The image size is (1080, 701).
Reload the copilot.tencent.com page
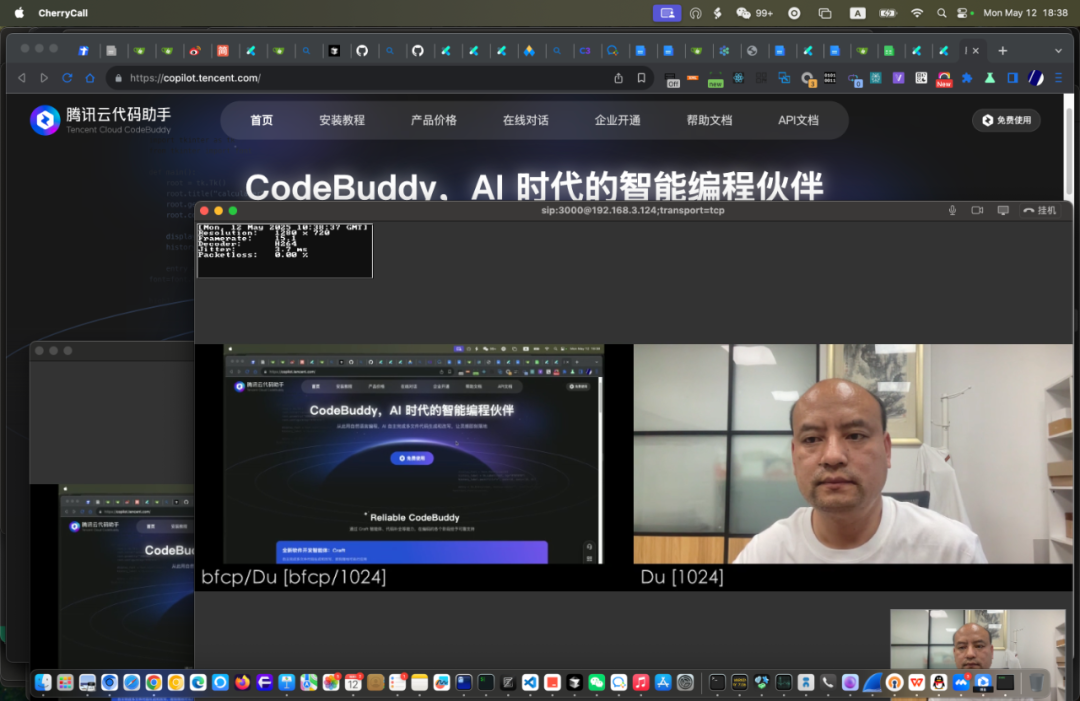coord(67,78)
